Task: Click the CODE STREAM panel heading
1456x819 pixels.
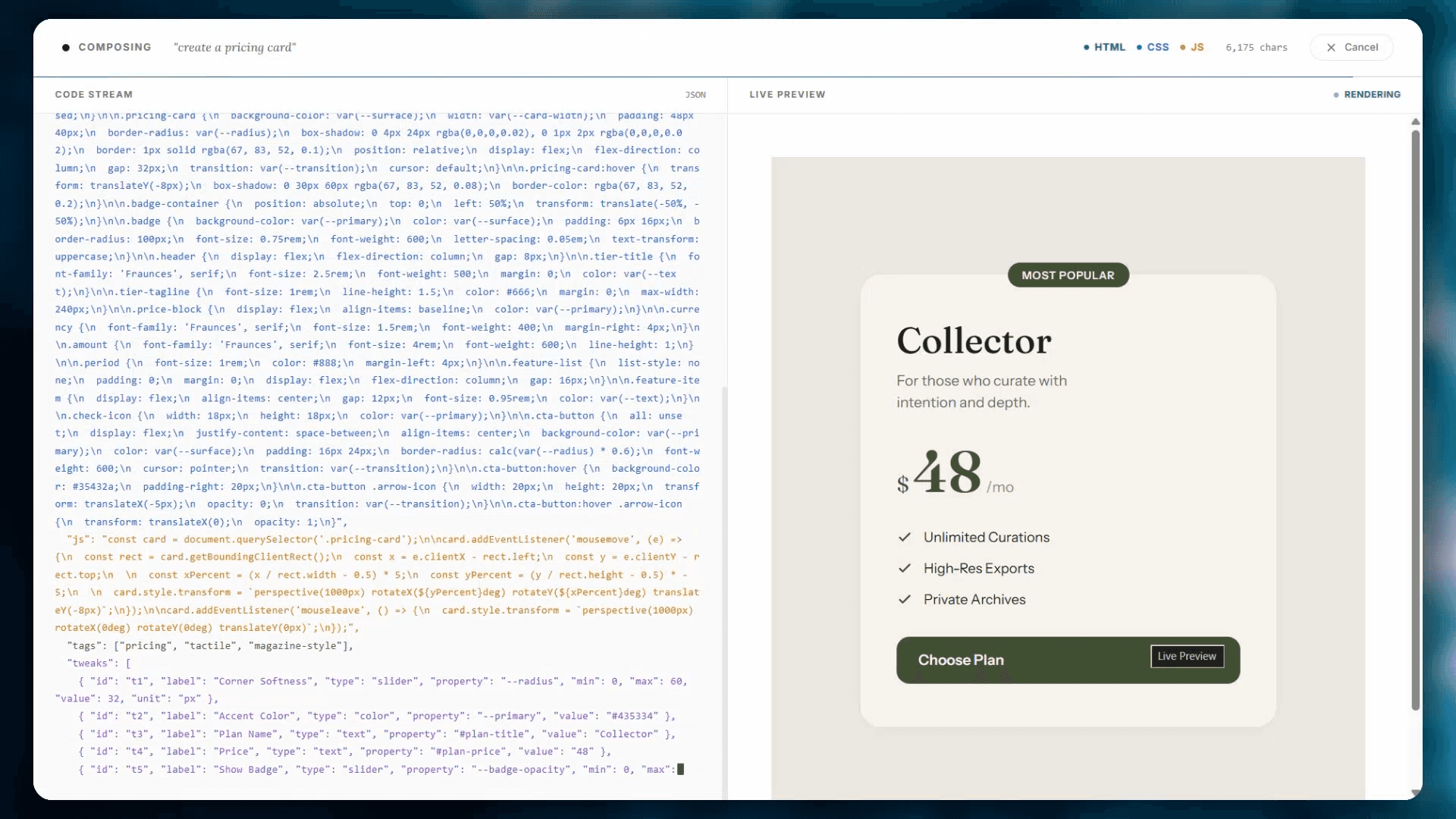Action: tap(94, 95)
